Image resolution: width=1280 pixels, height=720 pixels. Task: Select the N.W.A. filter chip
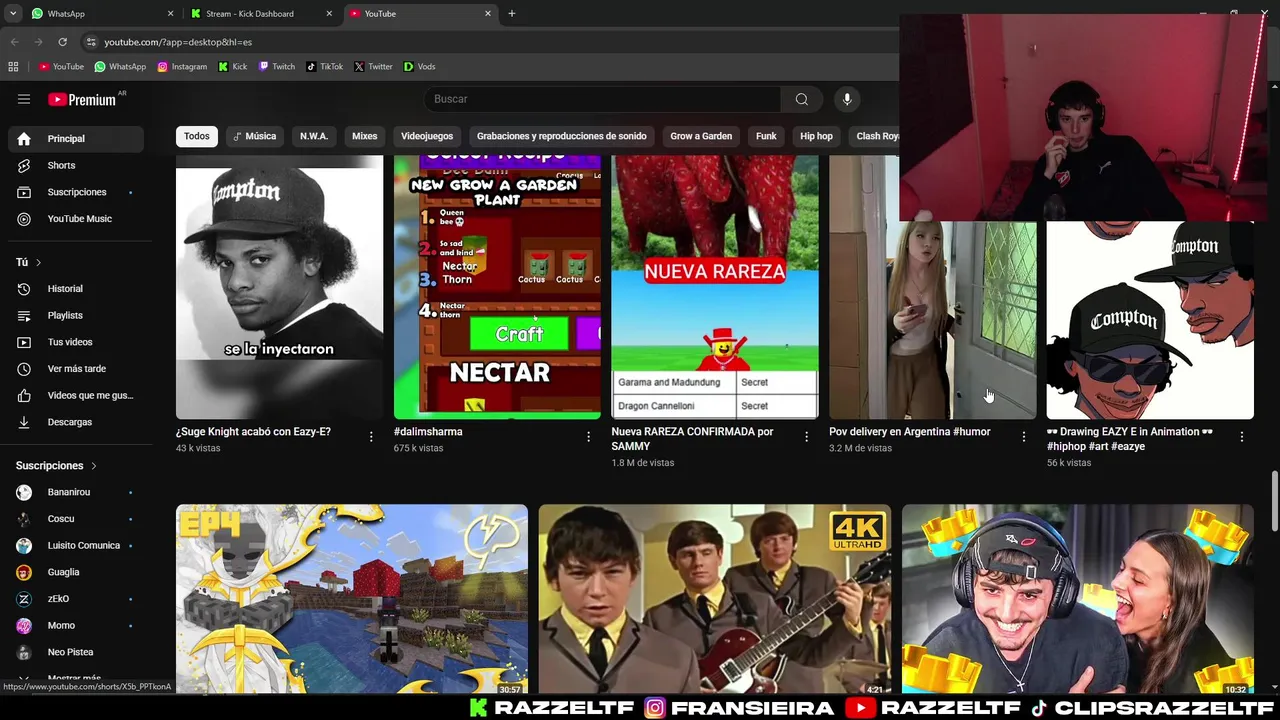tap(314, 136)
